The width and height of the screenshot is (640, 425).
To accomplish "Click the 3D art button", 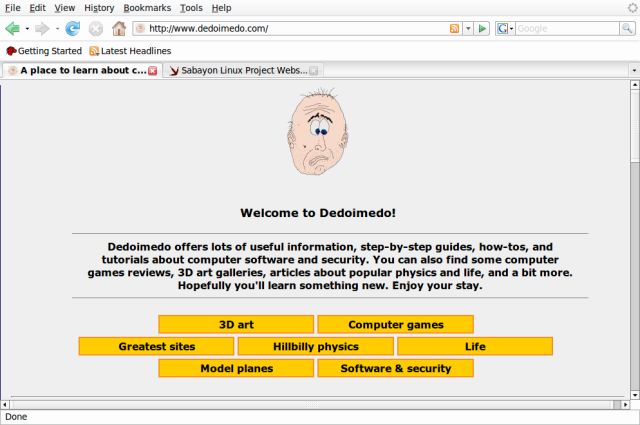I will pos(236,325).
